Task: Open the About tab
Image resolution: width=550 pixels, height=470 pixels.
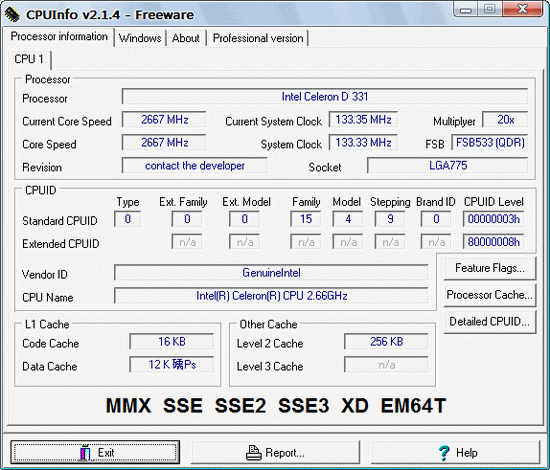Action: pyautogui.click(x=186, y=38)
